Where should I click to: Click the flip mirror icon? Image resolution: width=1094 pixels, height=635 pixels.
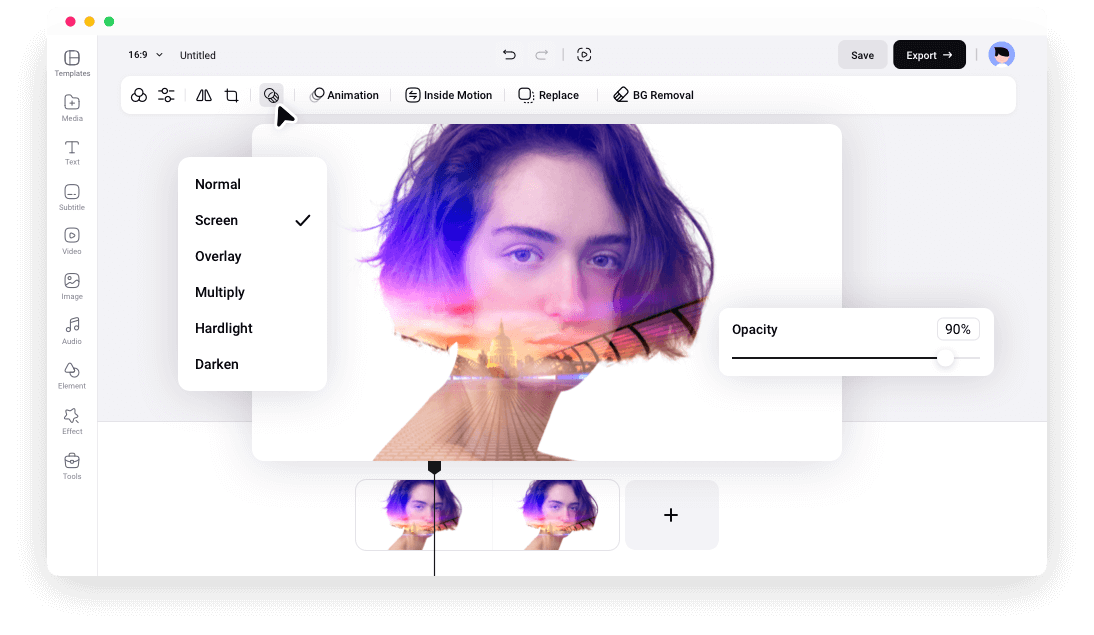coord(204,95)
